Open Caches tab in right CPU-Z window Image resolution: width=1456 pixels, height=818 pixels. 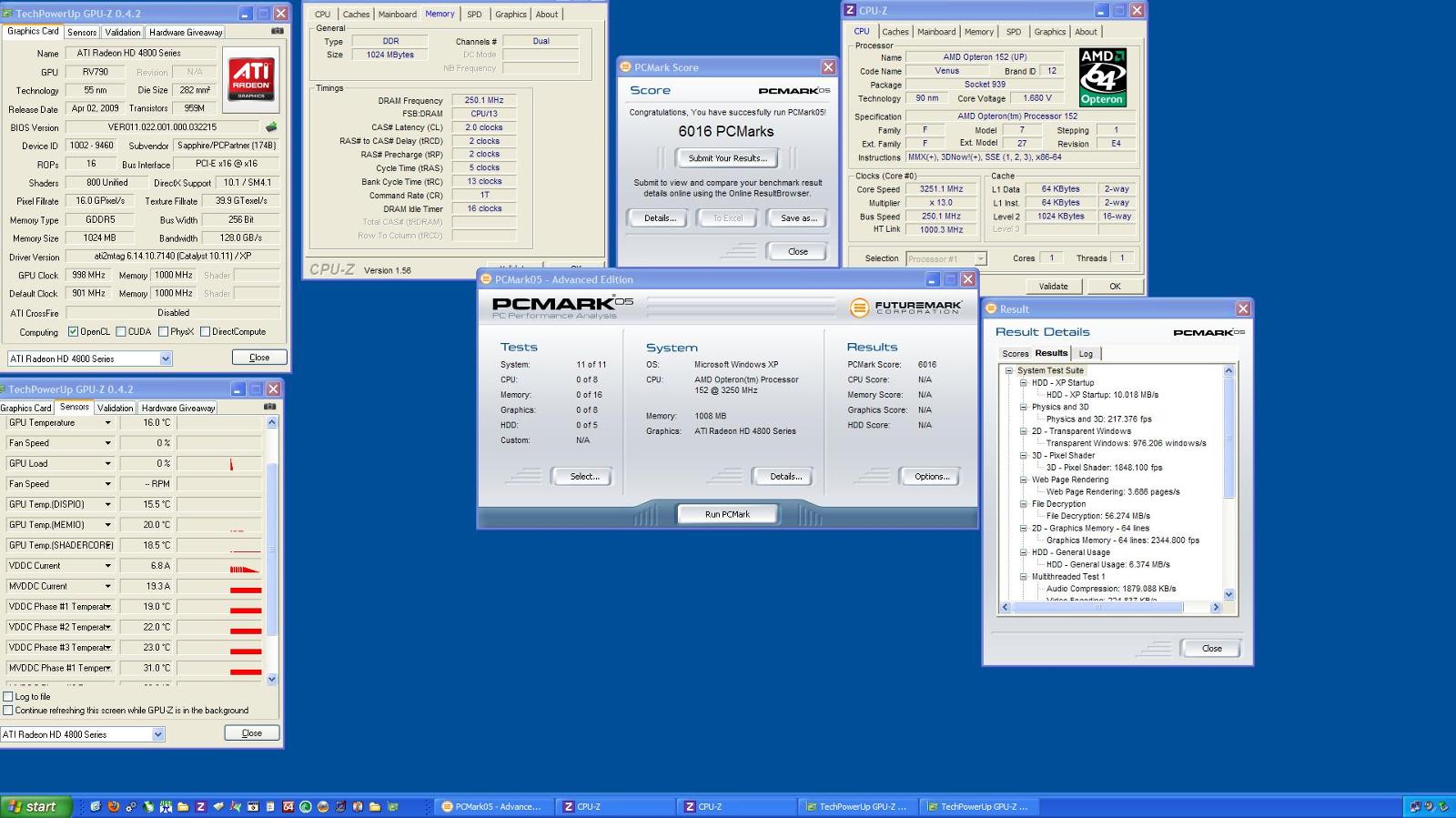click(x=895, y=32)
